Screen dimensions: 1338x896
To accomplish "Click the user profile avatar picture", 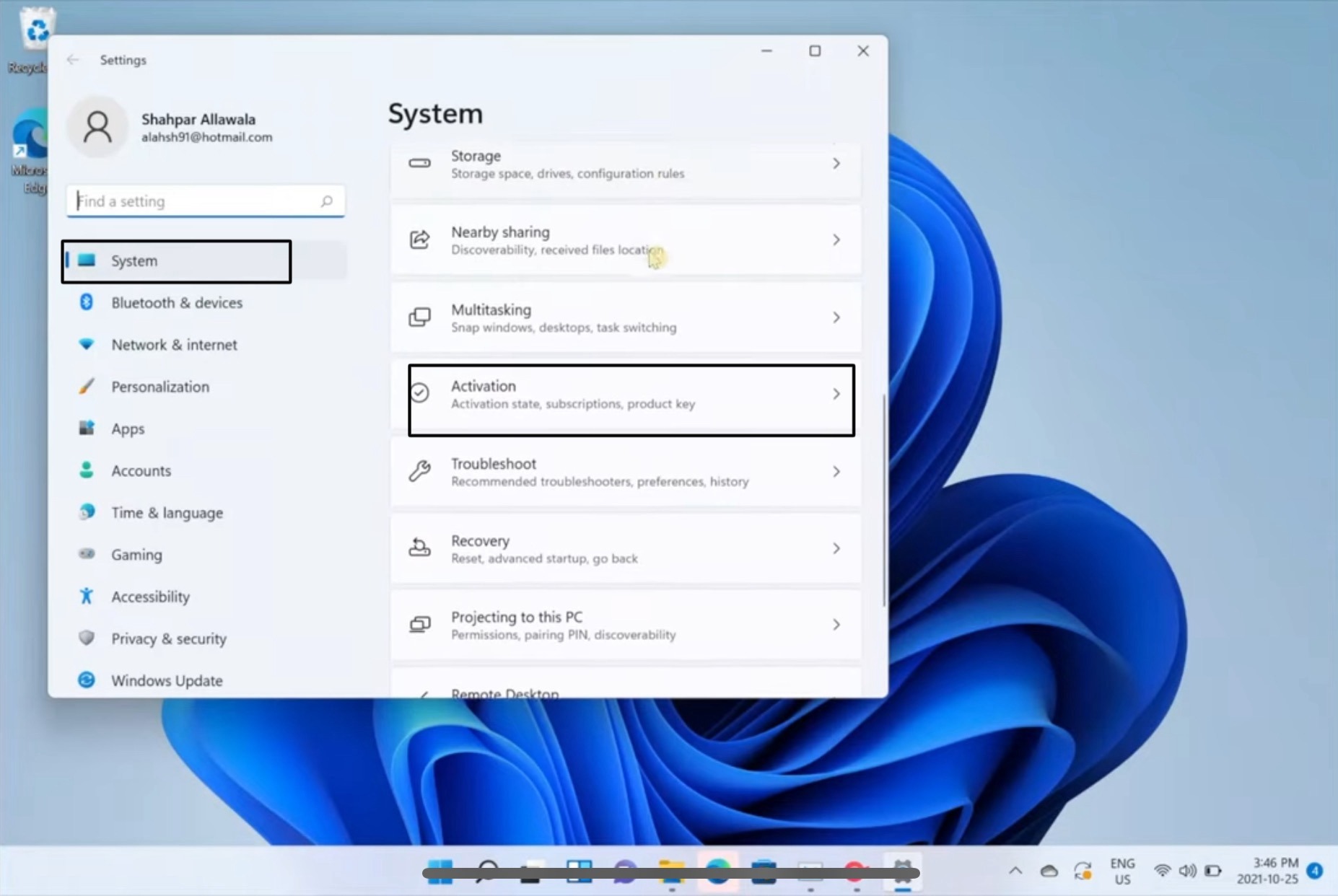I will pos(97,127).
